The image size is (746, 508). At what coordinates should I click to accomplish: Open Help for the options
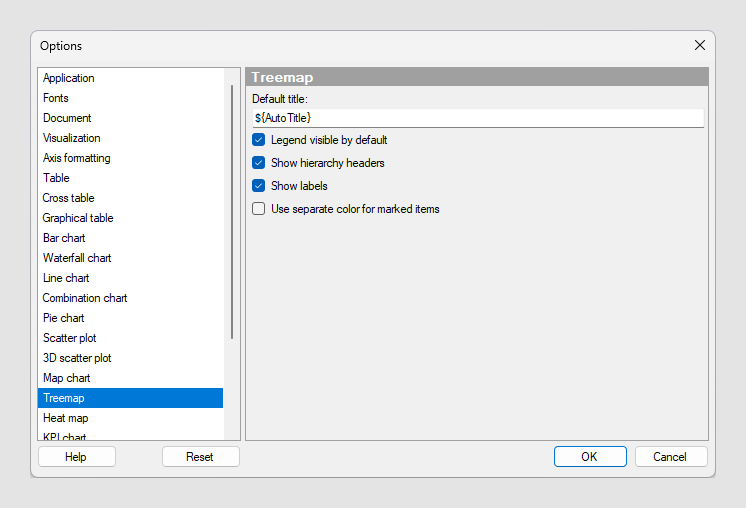click(x=76, y=457)
